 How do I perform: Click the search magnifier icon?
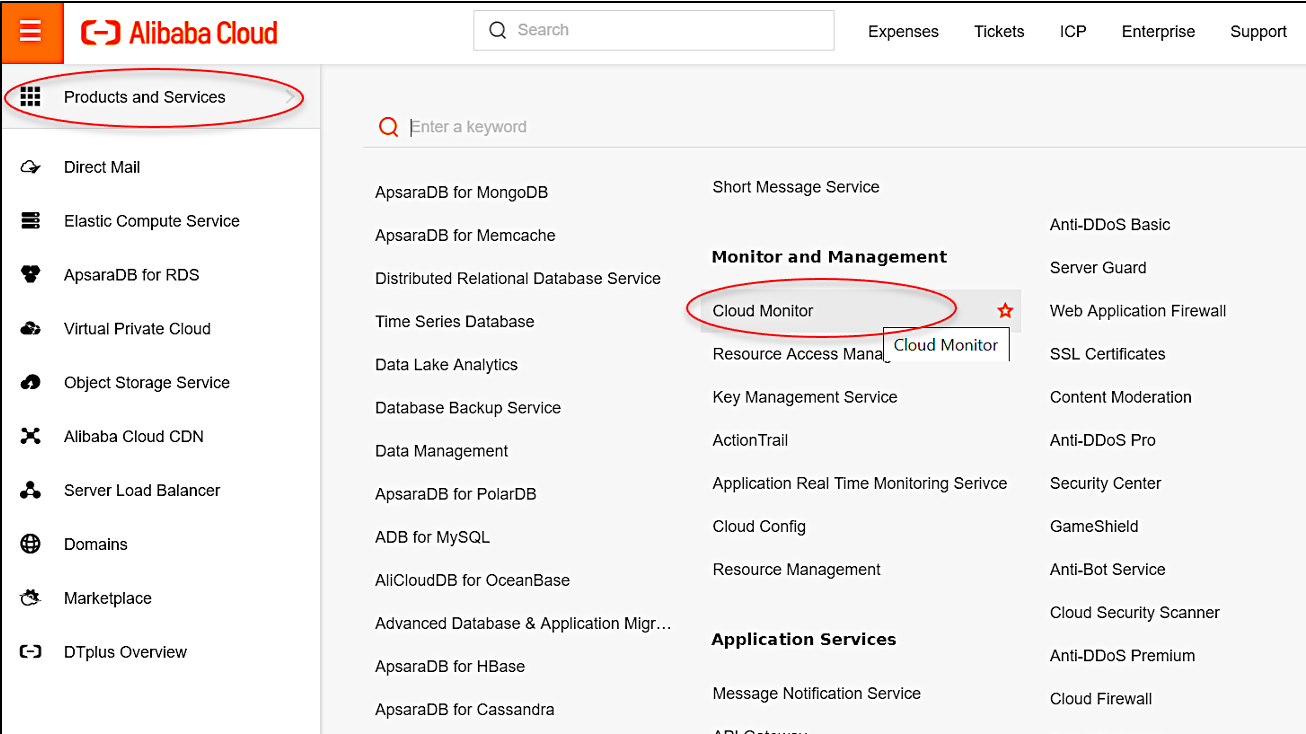pyautogui.click(x=497, y=30)
